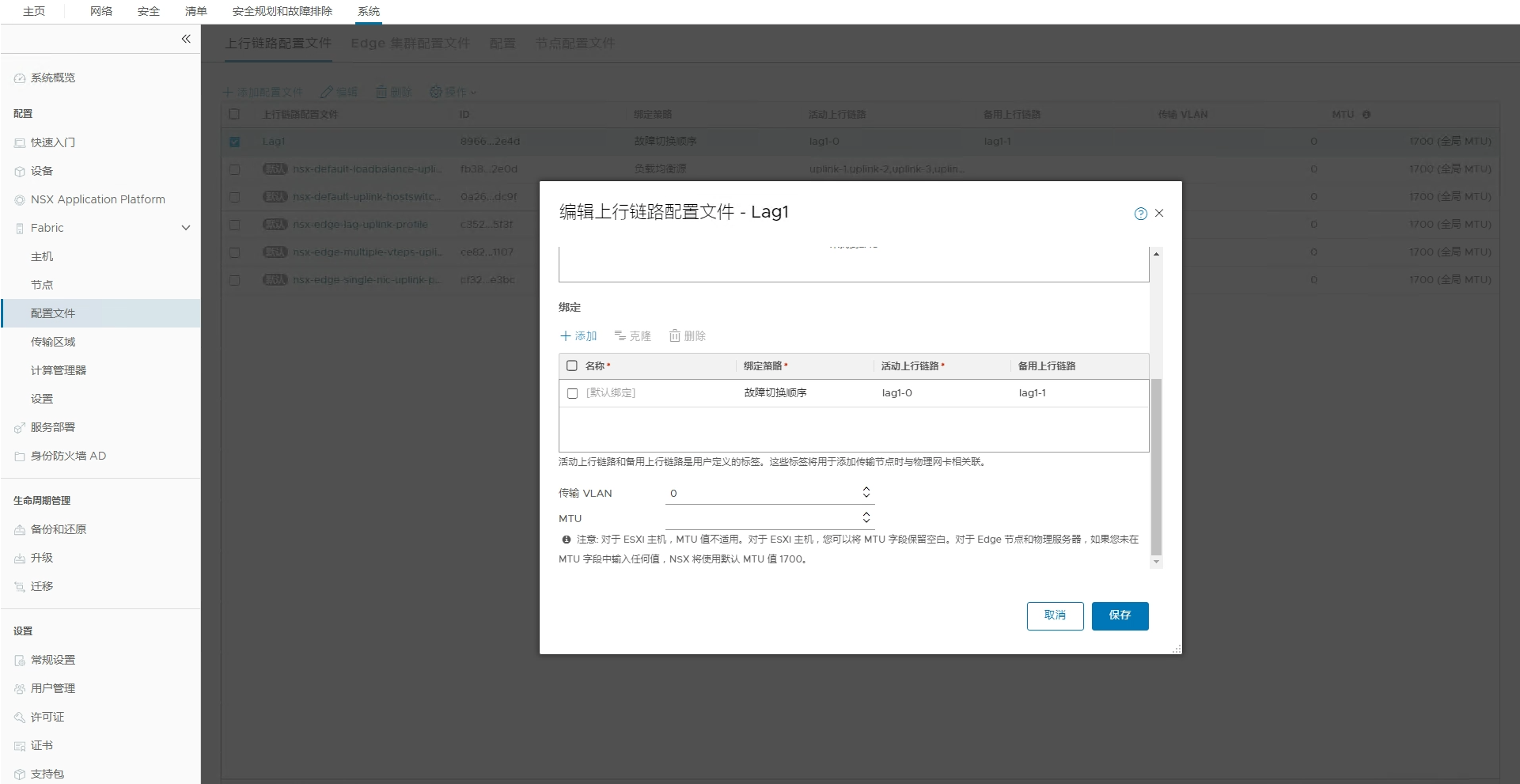Click the Clone (克隆) icon in binding toolbar
1520x784 pixels.
point(620,336)
